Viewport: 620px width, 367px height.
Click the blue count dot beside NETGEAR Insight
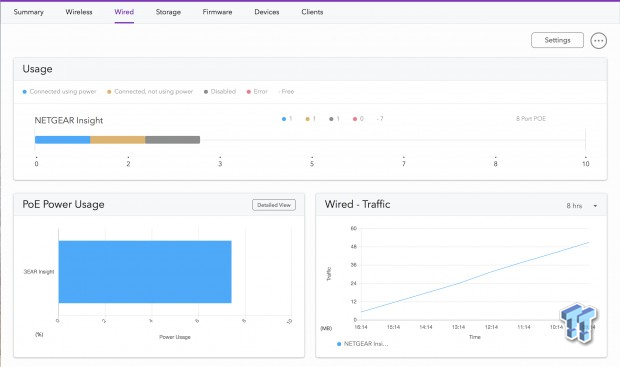click(284, 119)
